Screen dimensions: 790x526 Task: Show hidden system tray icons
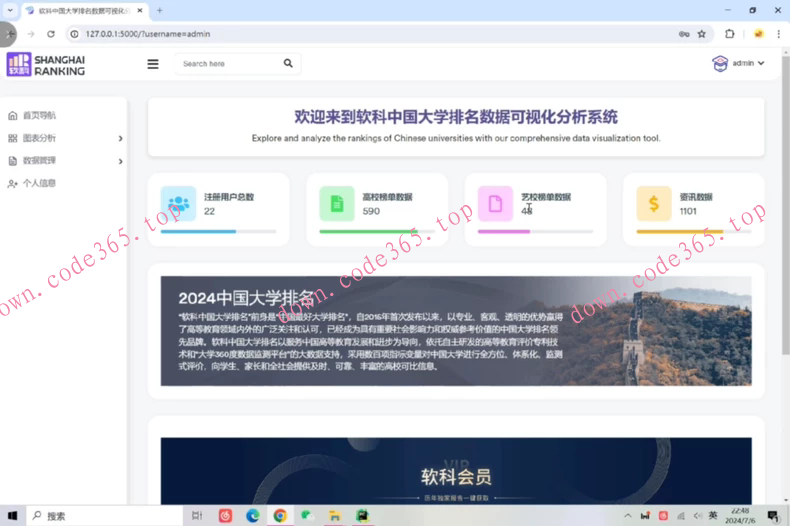point(628,515)
